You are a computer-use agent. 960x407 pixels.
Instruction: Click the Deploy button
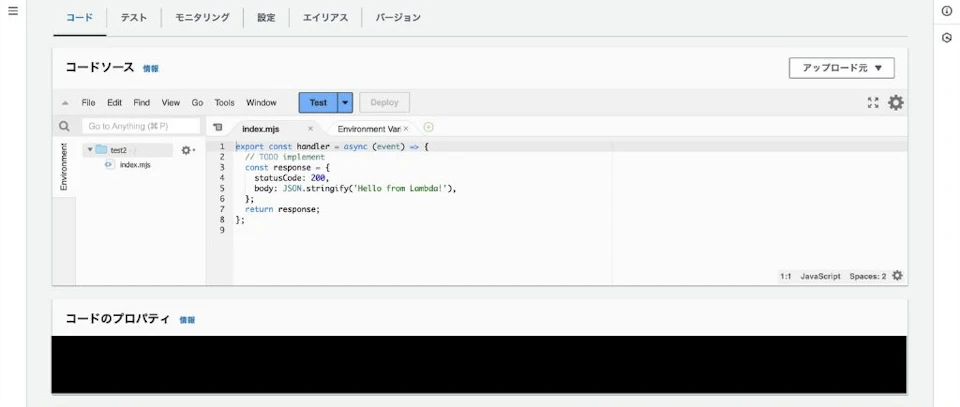pyautogui.click(x=384, y=103)
